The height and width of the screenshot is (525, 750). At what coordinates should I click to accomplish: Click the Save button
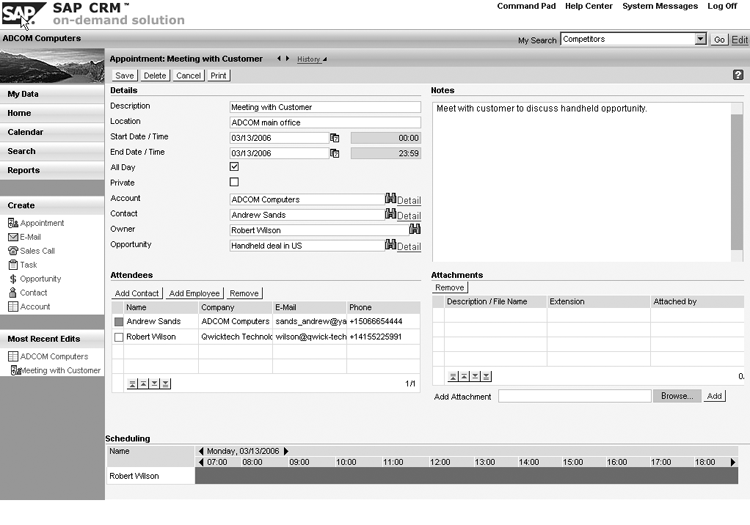(x=124, y=75)
